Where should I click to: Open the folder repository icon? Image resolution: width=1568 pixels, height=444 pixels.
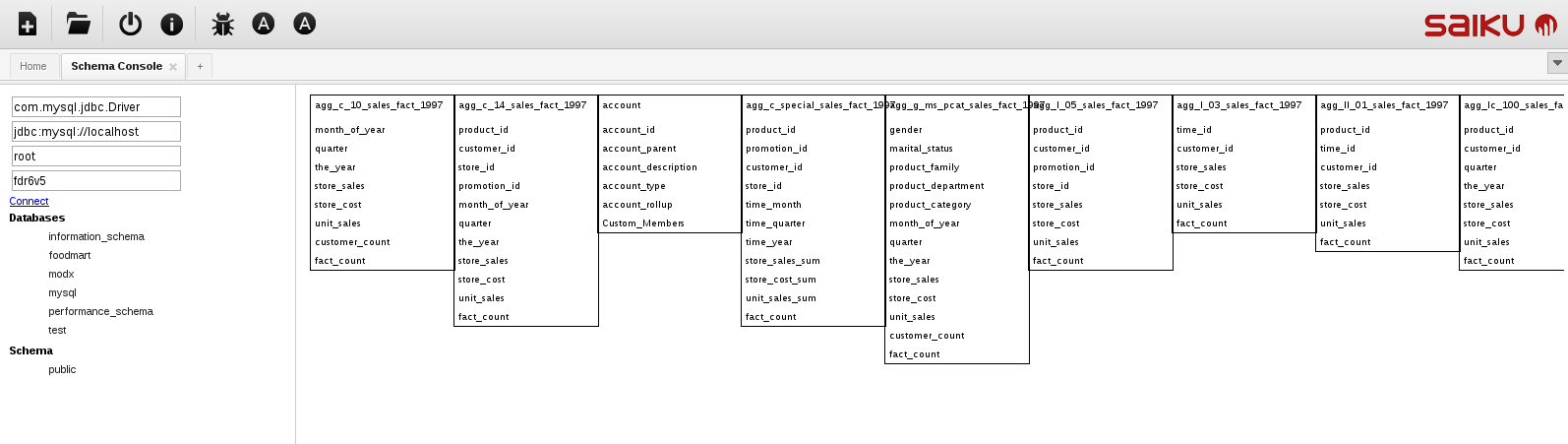78,24
